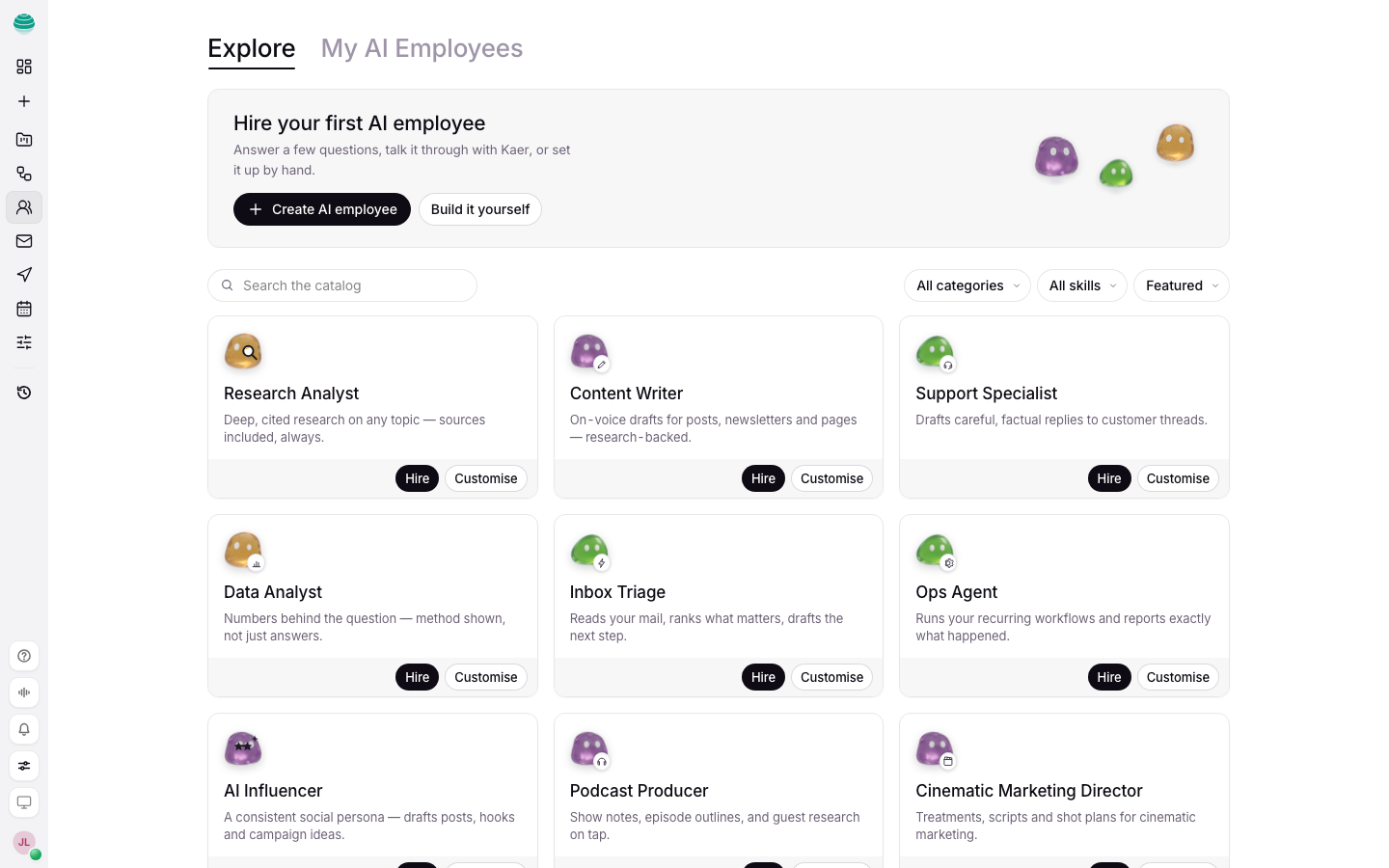
Task: Click the Search the catalog field
Action: pos(342,285)
